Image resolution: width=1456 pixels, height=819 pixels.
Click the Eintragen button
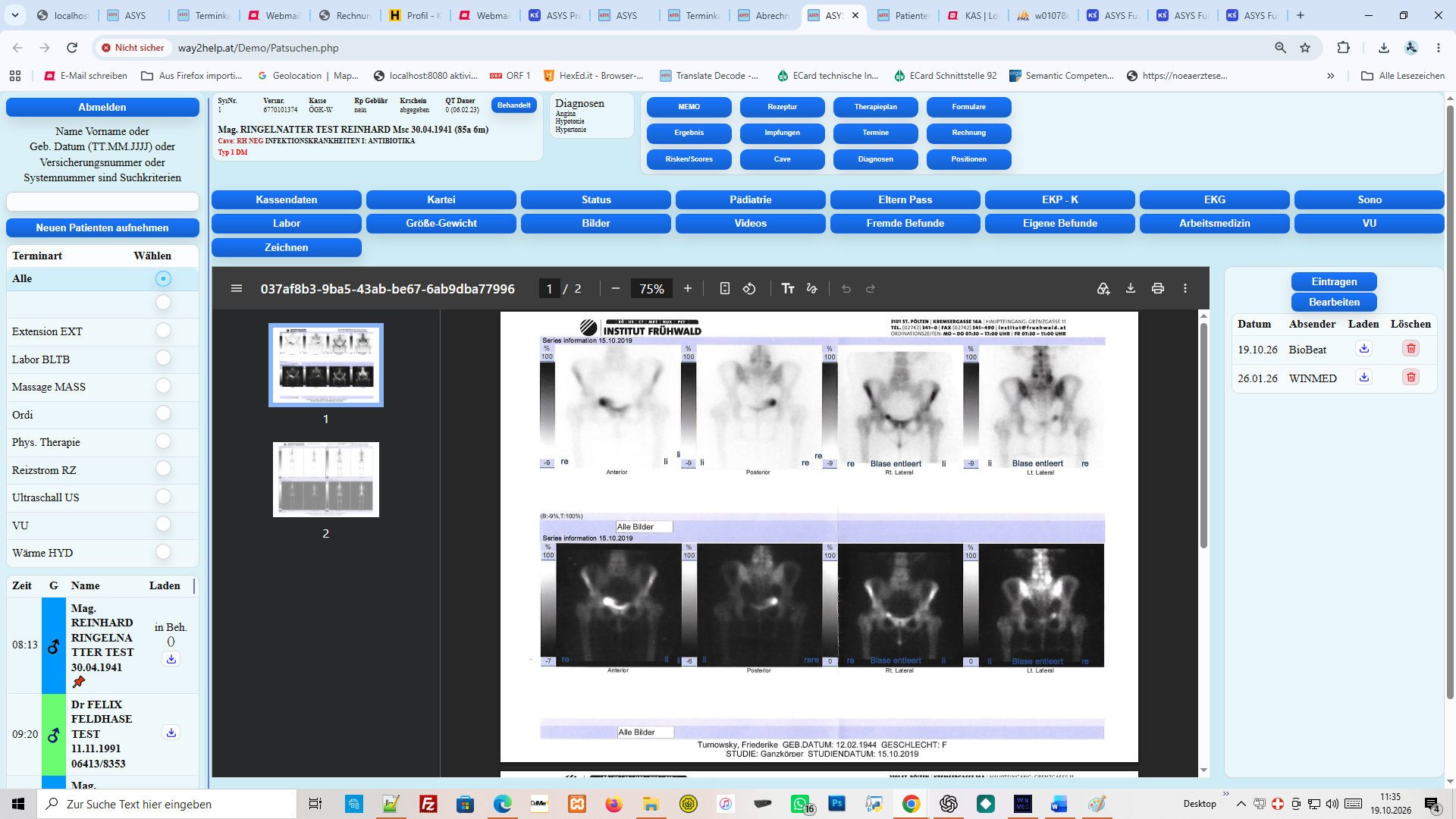click(1334, 282)
